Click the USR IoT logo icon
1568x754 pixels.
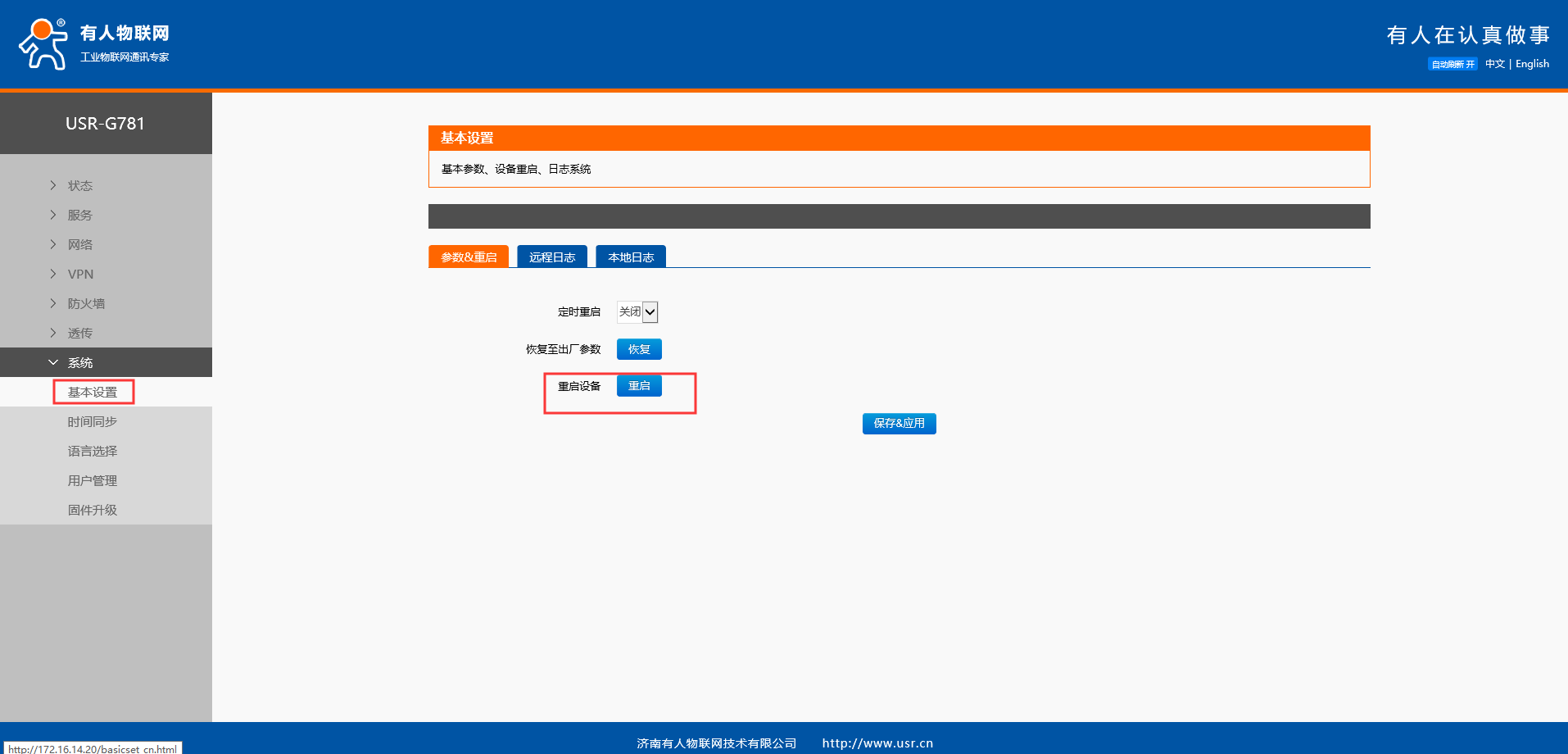(43, 44)
